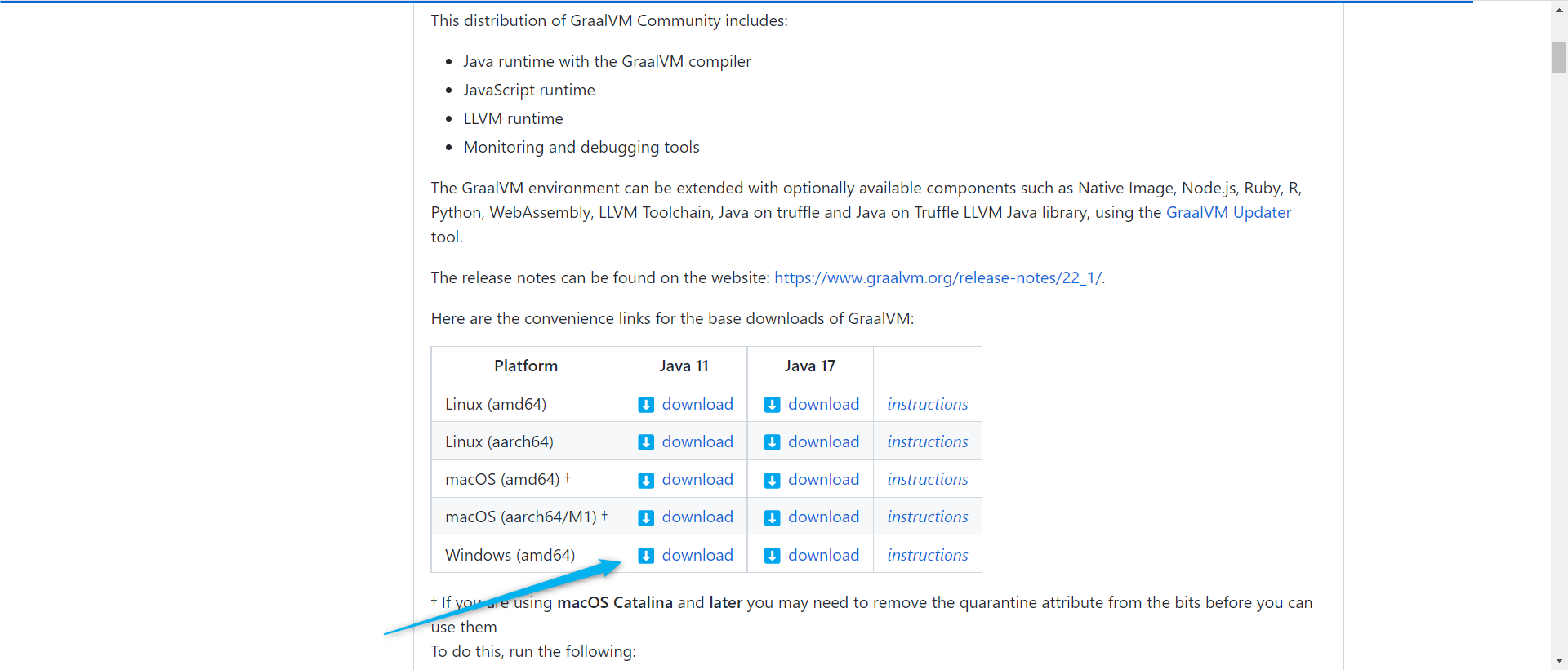Click the Java 11 download icon for macOS (aarch64/M1)
Viewport: 1568px width, 670px height.
click(x=646, y=517)
